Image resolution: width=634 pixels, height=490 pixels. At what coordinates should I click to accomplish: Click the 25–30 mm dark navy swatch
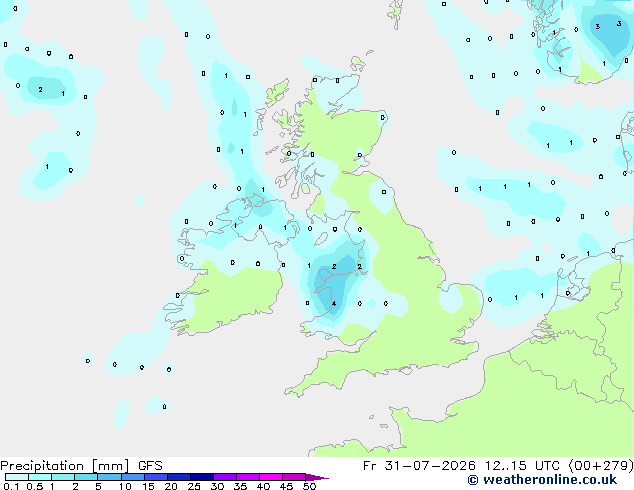tap(201, 477)
